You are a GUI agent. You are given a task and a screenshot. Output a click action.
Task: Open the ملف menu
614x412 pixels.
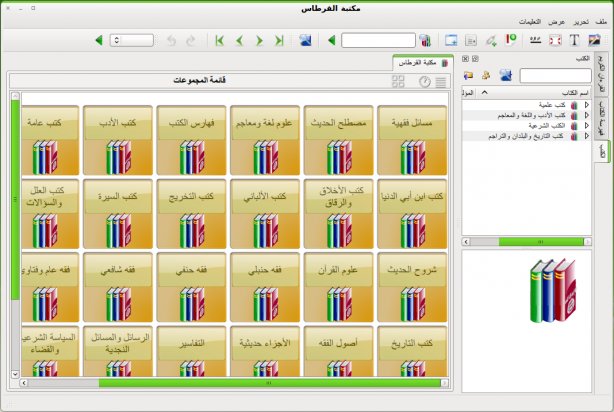[x=601, y=22]
